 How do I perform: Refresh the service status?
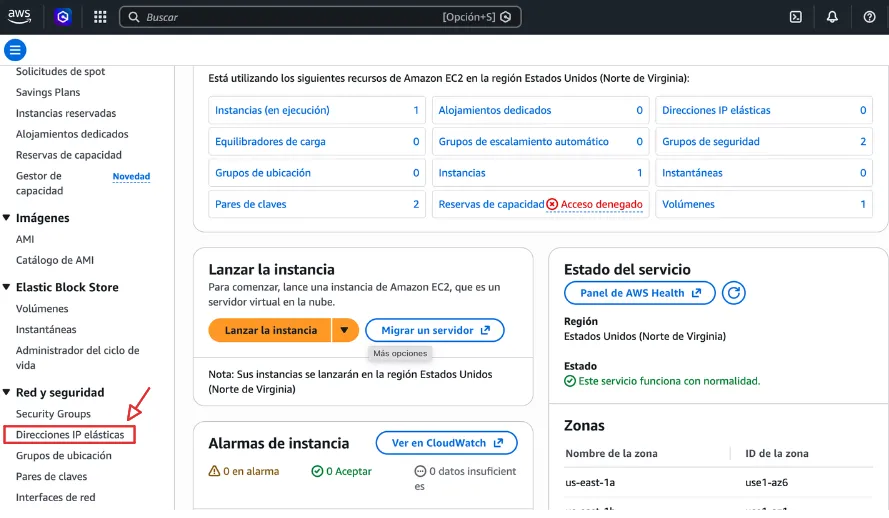click(734, 293)
